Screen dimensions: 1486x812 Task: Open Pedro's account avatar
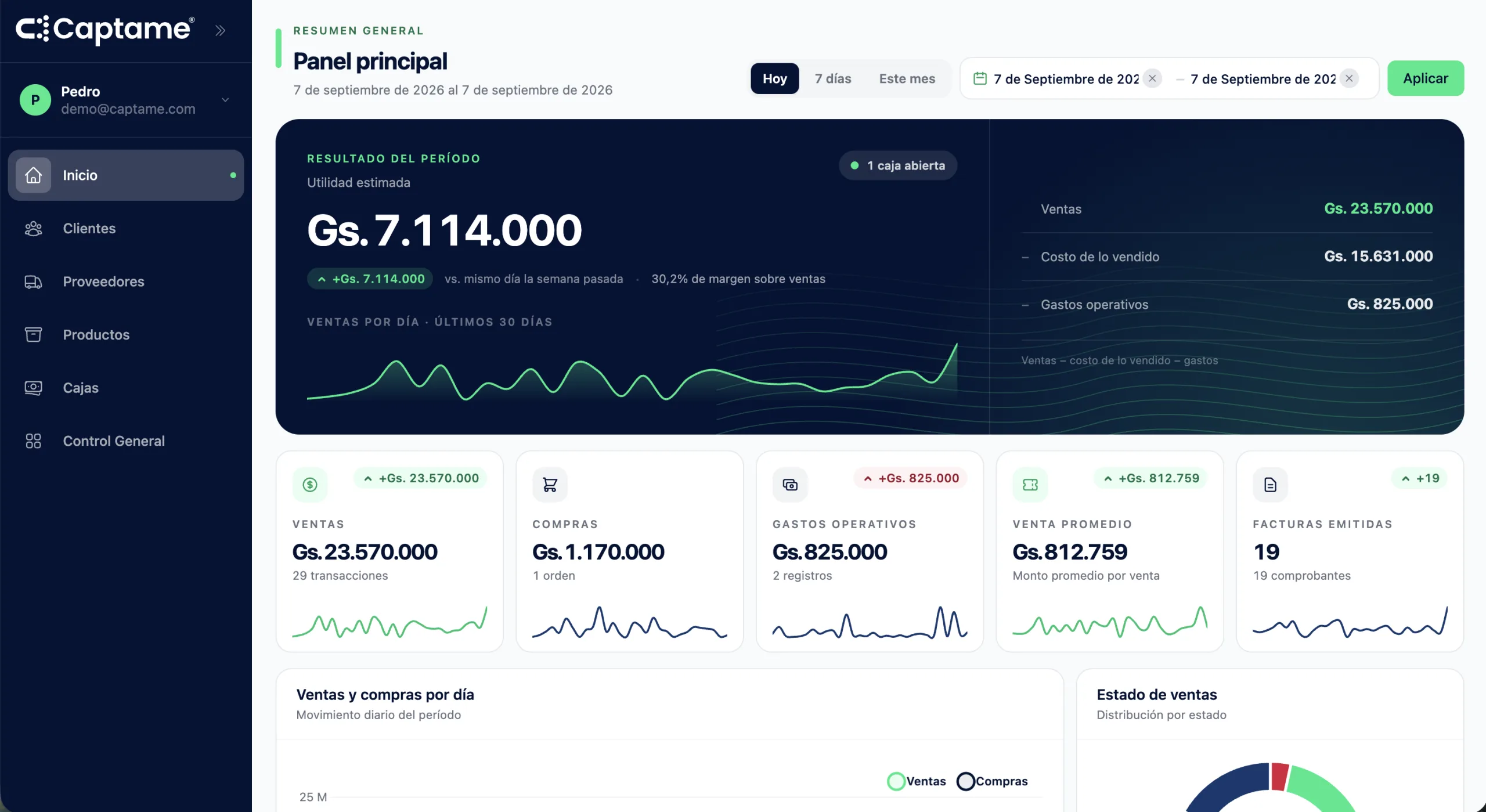35,100
